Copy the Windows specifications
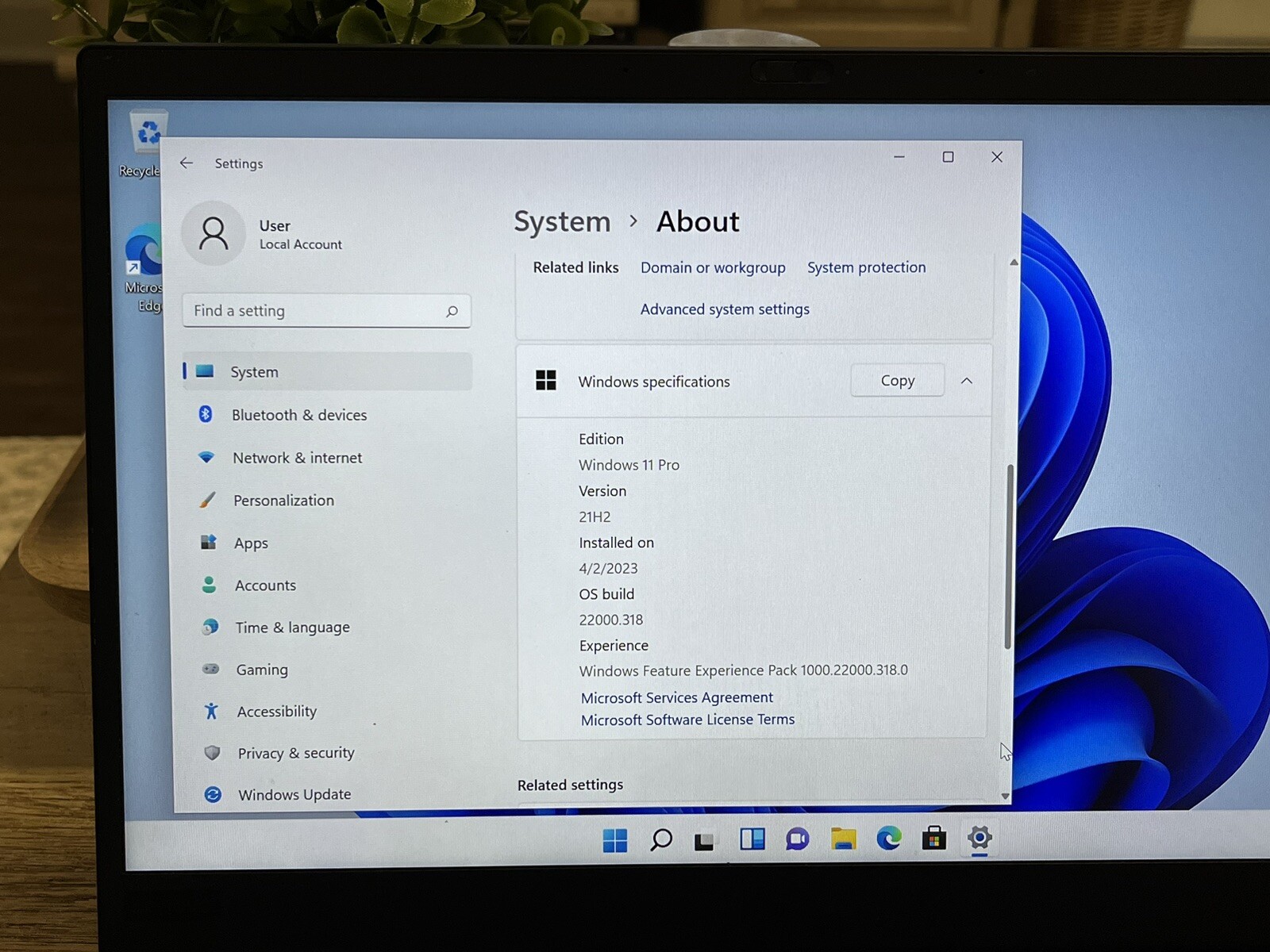Viewport: 1270px width, 952px height. click(x=898, y=381)
